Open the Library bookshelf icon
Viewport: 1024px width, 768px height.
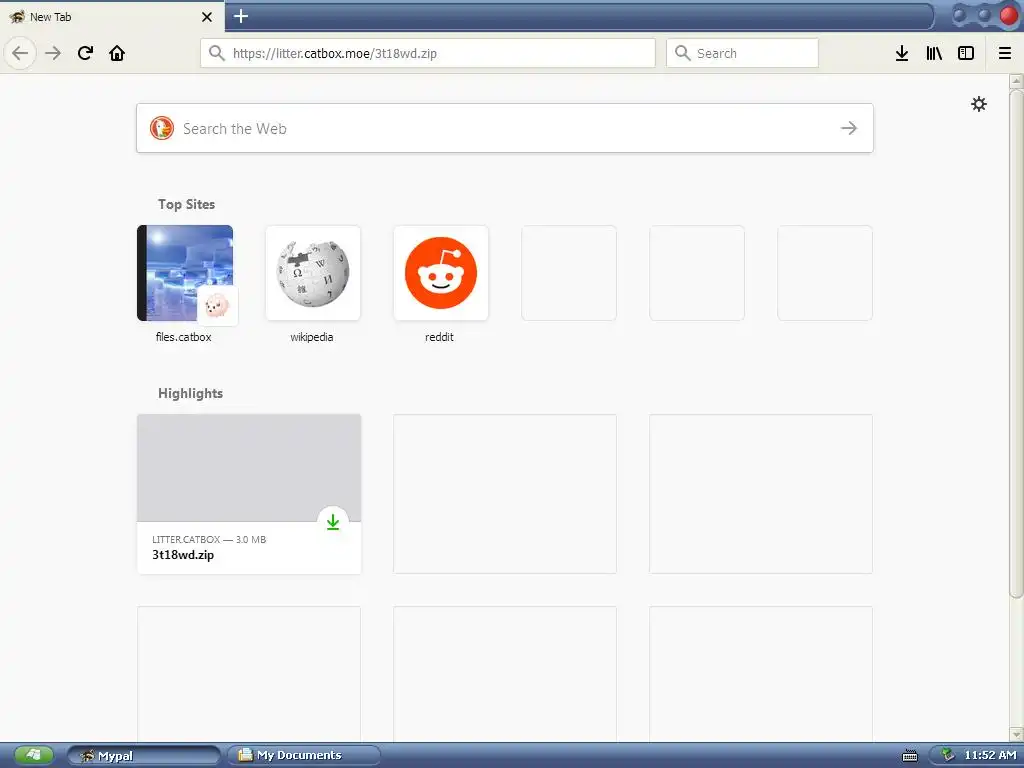(934, 54)
